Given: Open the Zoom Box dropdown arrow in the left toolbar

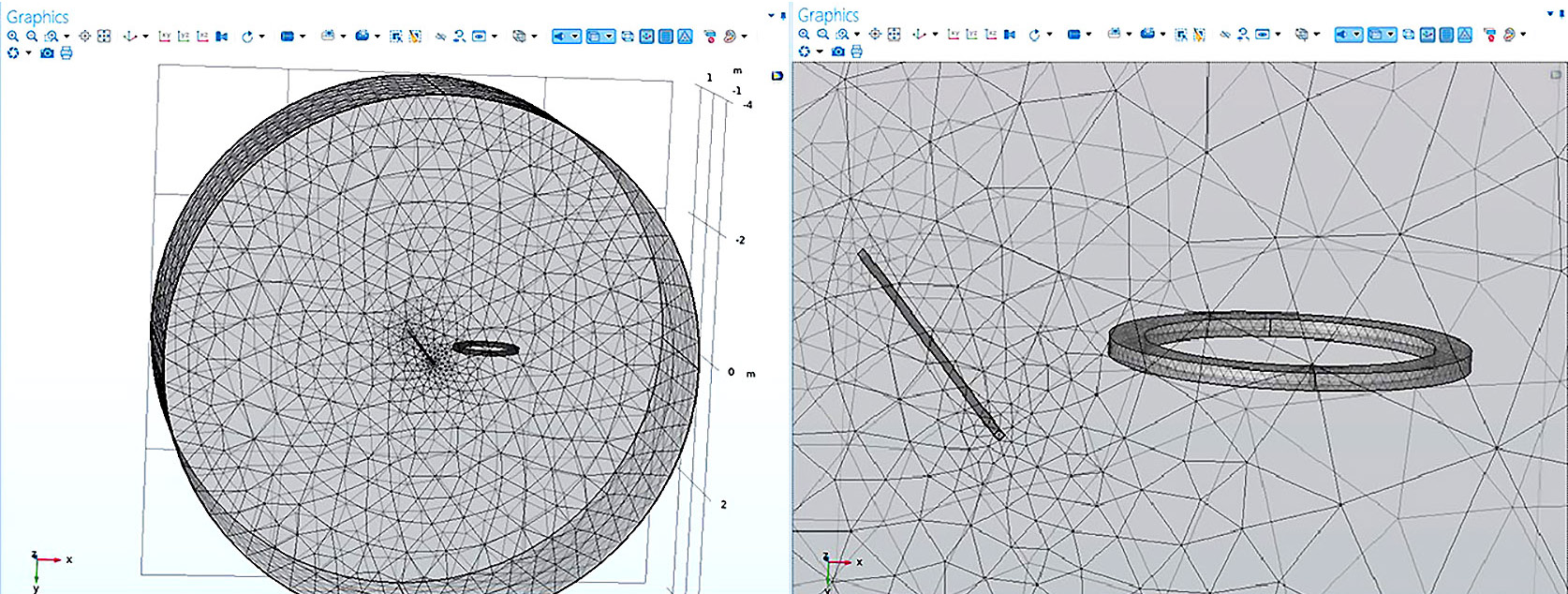Looking at the screenshot, I should pyautogui.click(x=67, y=37).
